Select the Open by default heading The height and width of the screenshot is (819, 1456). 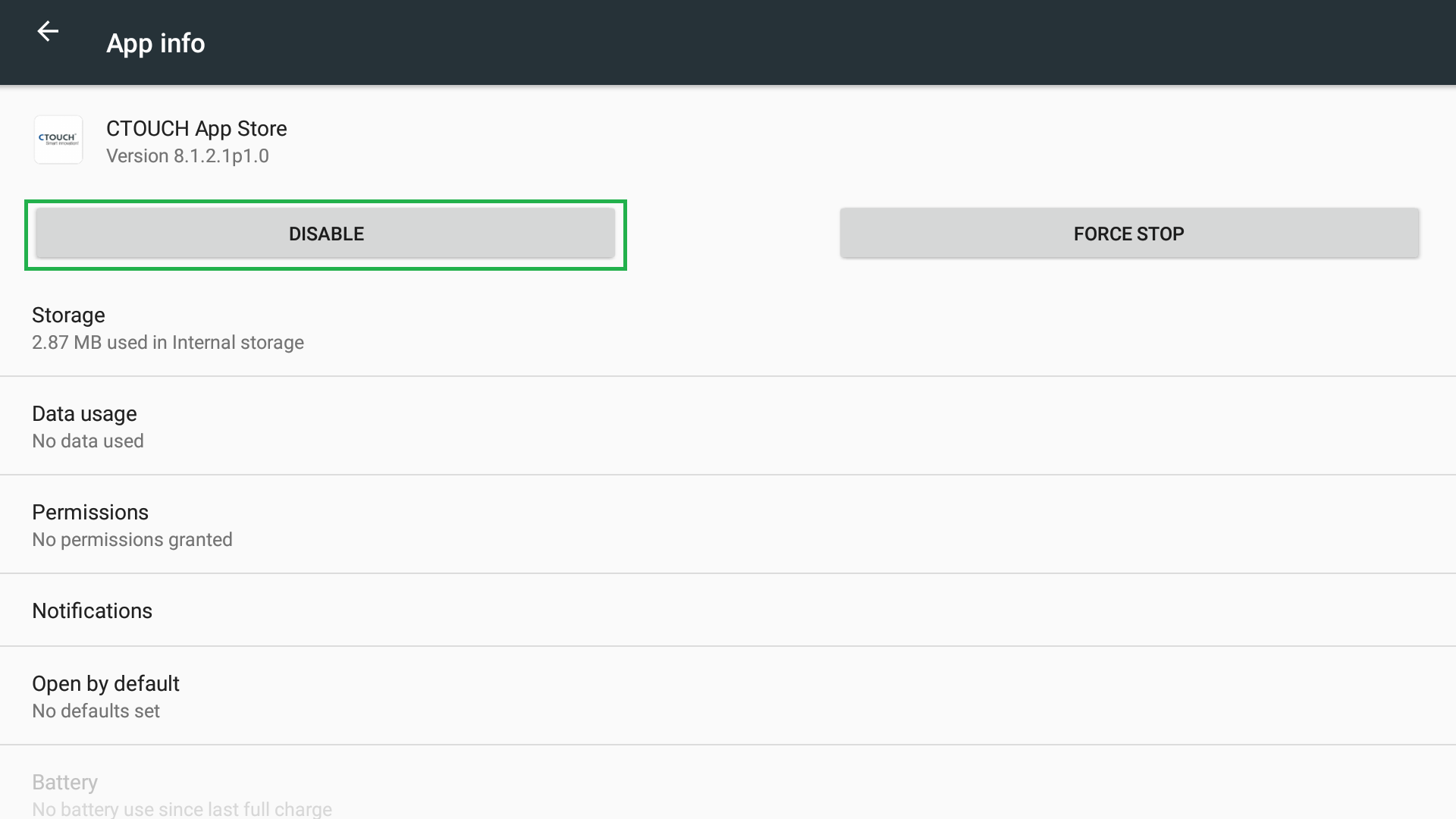pos(105,684)
